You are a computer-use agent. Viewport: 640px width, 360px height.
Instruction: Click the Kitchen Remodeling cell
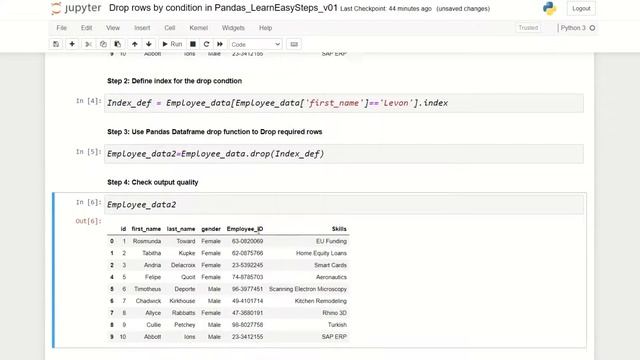point(321,301)
